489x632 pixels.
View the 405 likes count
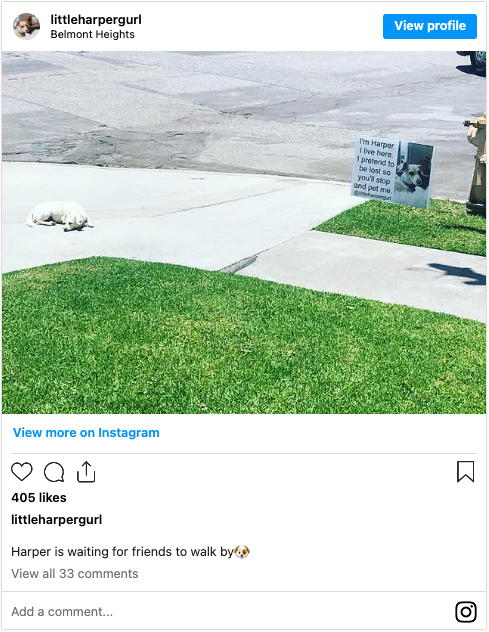tap(39, 497)
